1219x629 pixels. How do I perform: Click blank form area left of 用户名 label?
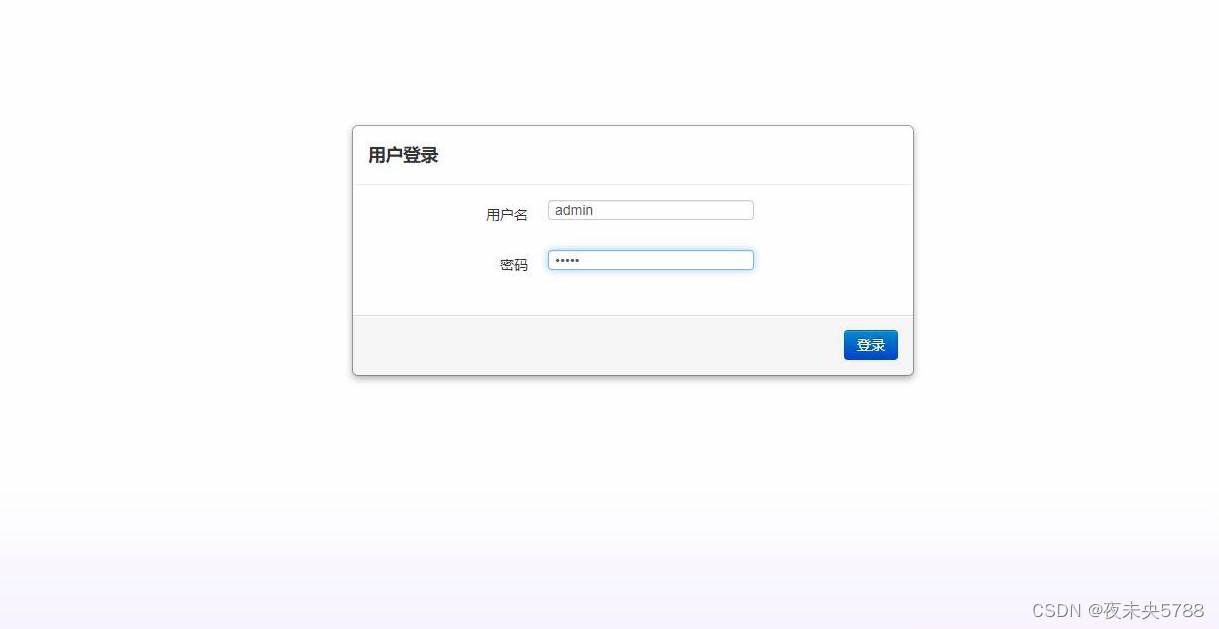tap(418, 215)
